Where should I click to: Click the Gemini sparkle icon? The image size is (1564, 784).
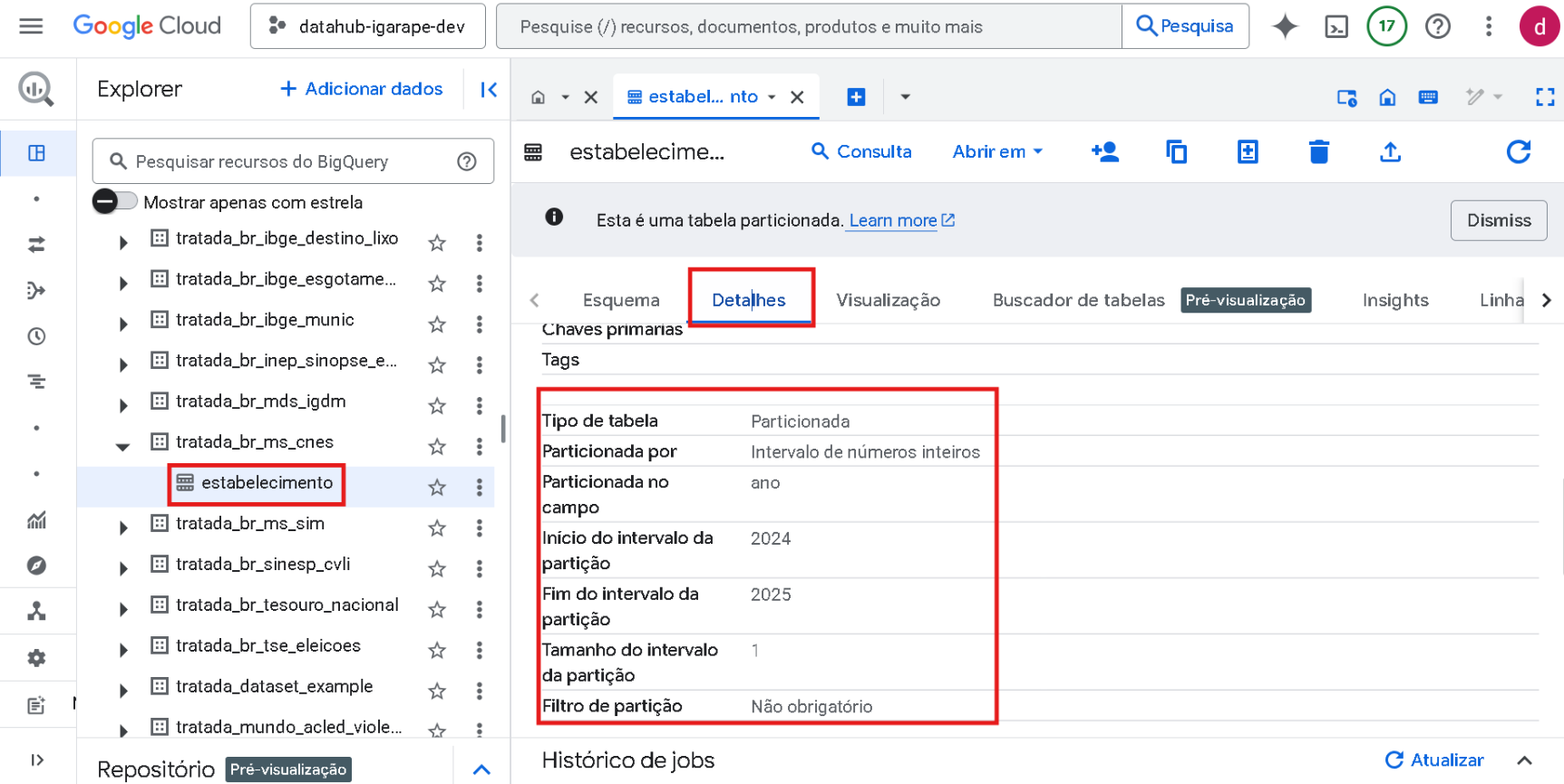pos(1285,26)
